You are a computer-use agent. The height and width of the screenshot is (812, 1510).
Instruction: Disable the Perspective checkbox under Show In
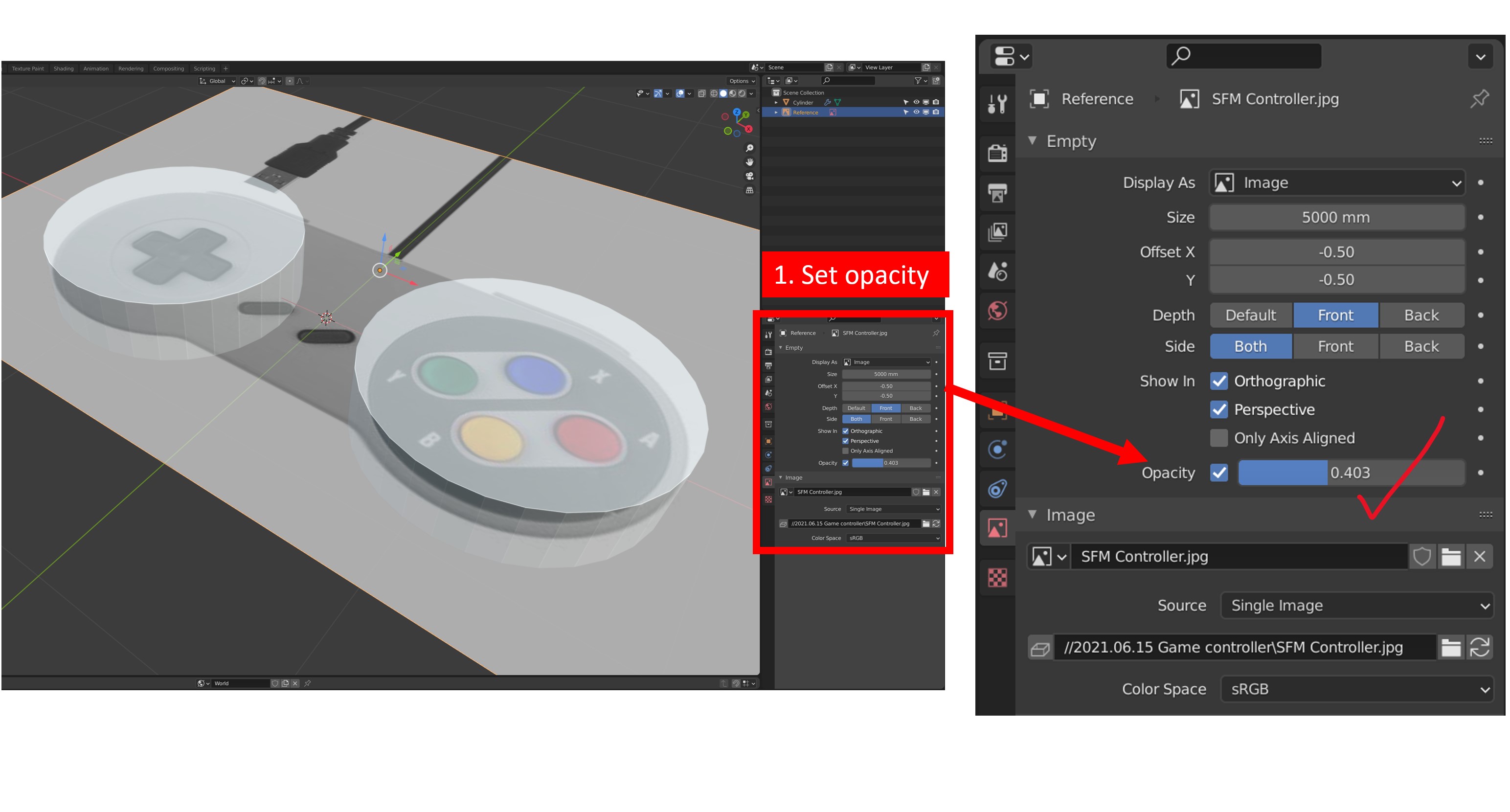[1220, 409]
